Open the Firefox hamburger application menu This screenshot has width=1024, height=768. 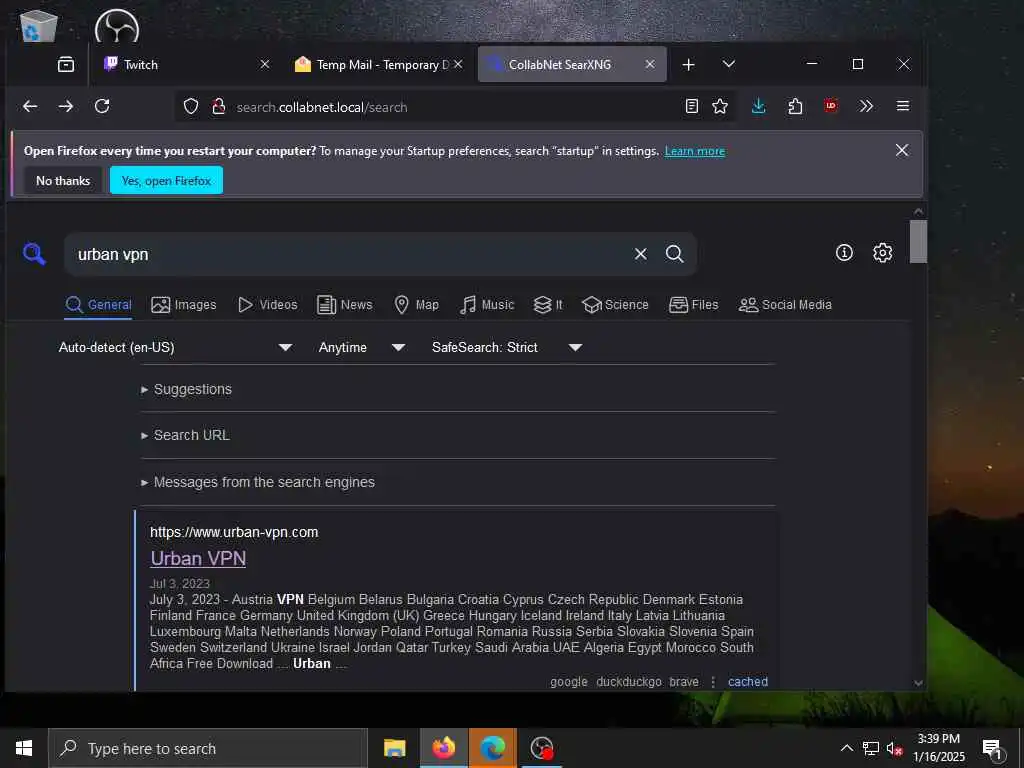click(x=903, y=106)
